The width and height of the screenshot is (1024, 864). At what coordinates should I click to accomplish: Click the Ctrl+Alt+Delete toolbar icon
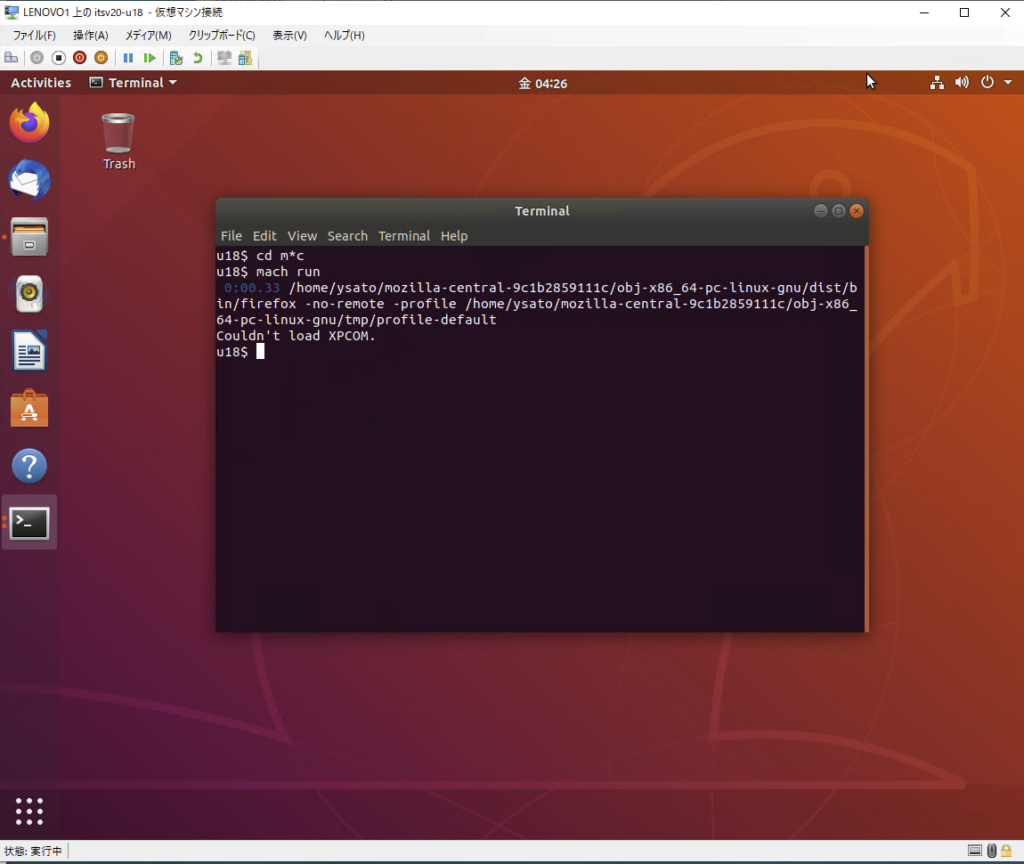pos(11,58)
